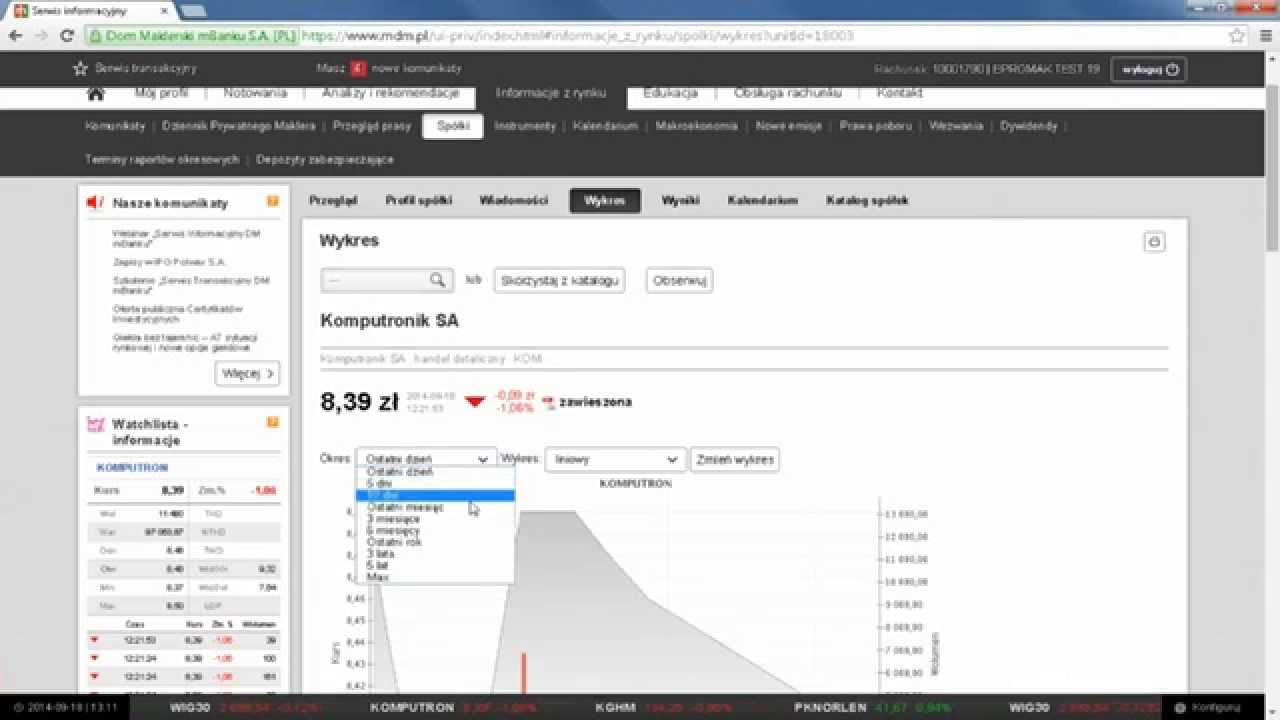Open the red new messages badge
This screenshot has height=720, width=1280.
[357, 69]
